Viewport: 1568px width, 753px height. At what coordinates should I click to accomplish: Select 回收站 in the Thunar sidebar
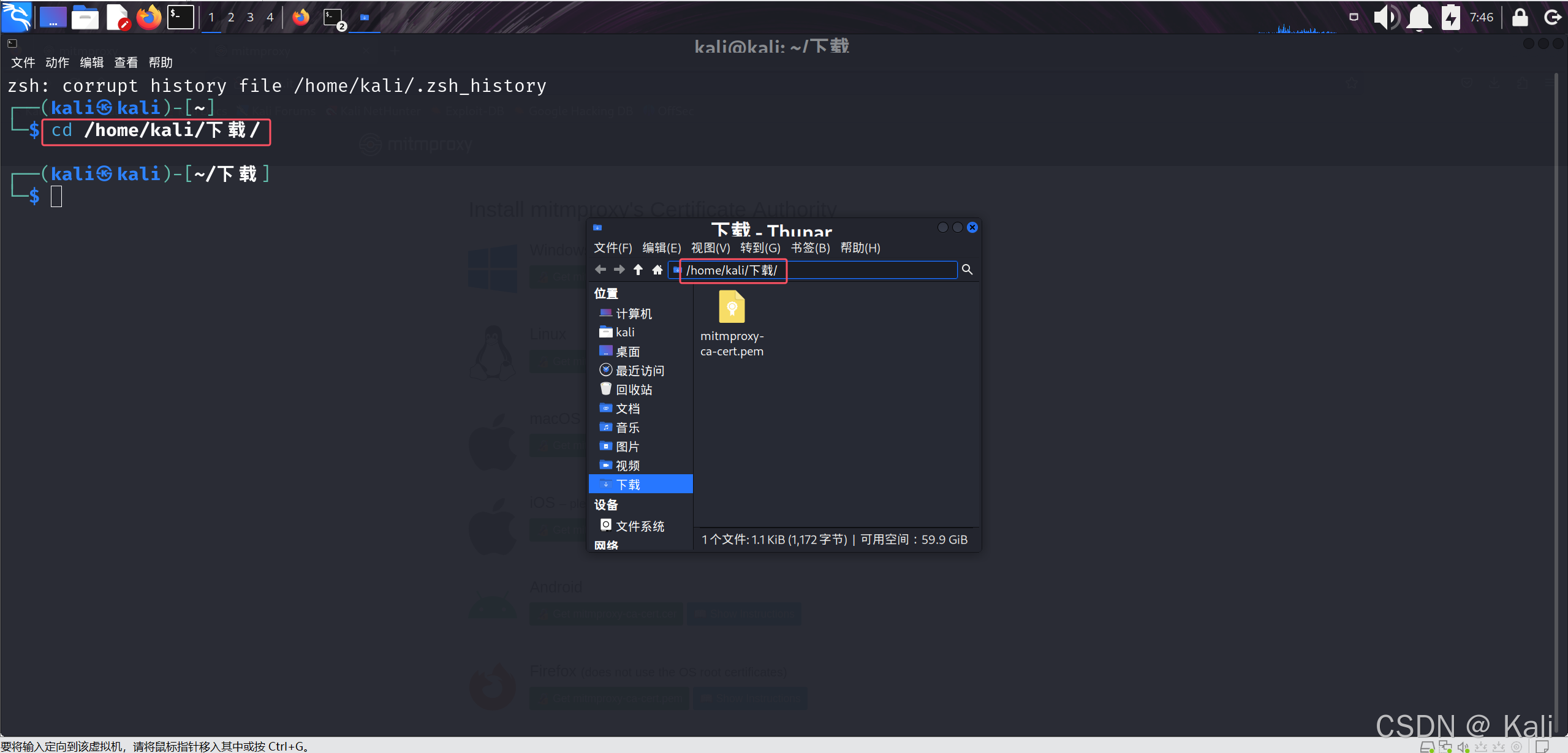(x=634, y=390)
